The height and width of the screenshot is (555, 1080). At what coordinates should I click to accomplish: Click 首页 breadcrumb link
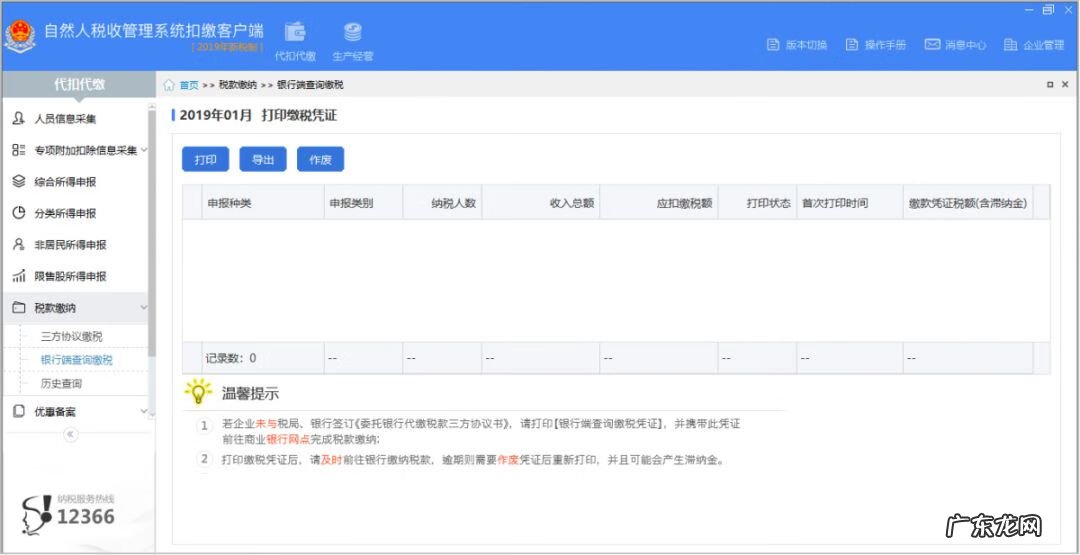click(x=189, y=85)
